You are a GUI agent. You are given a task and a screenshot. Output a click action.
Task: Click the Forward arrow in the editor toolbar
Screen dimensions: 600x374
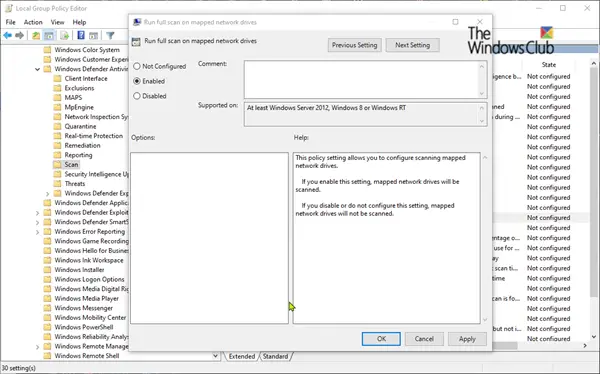coord(20,36)
